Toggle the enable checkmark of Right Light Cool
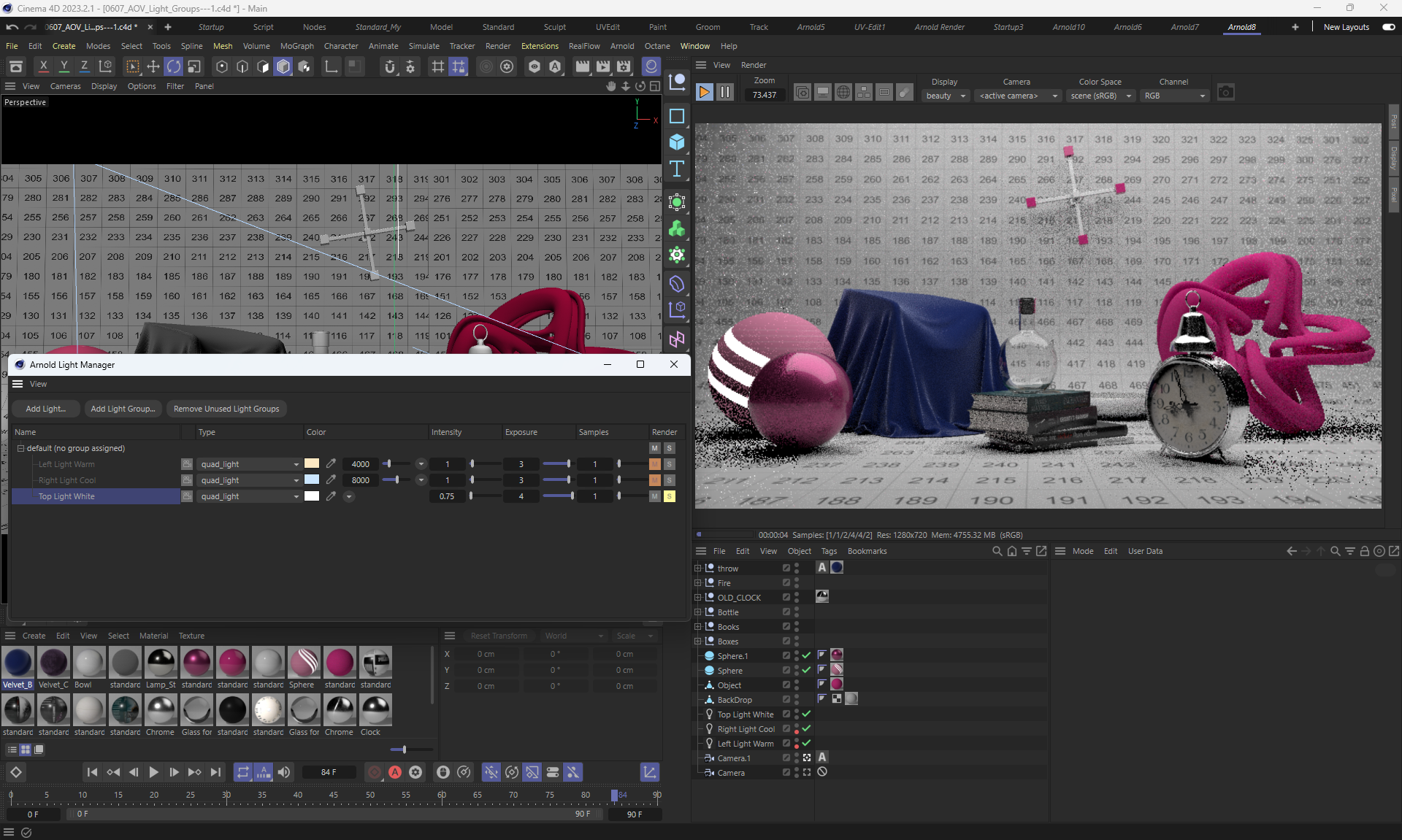The width and height of the screenshot is (1402, 840). (x=807, y=729)
